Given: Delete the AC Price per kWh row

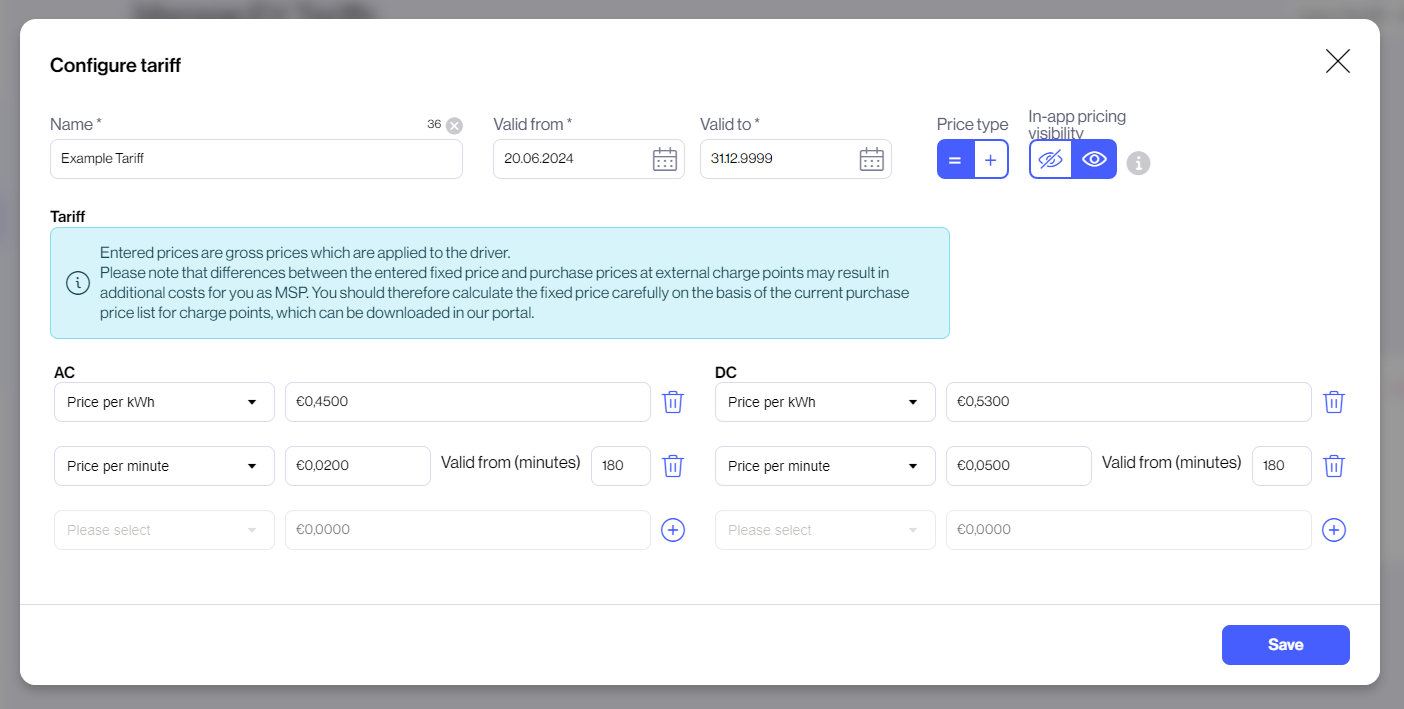Looking at the screenshot, I should tap(673, 402).
